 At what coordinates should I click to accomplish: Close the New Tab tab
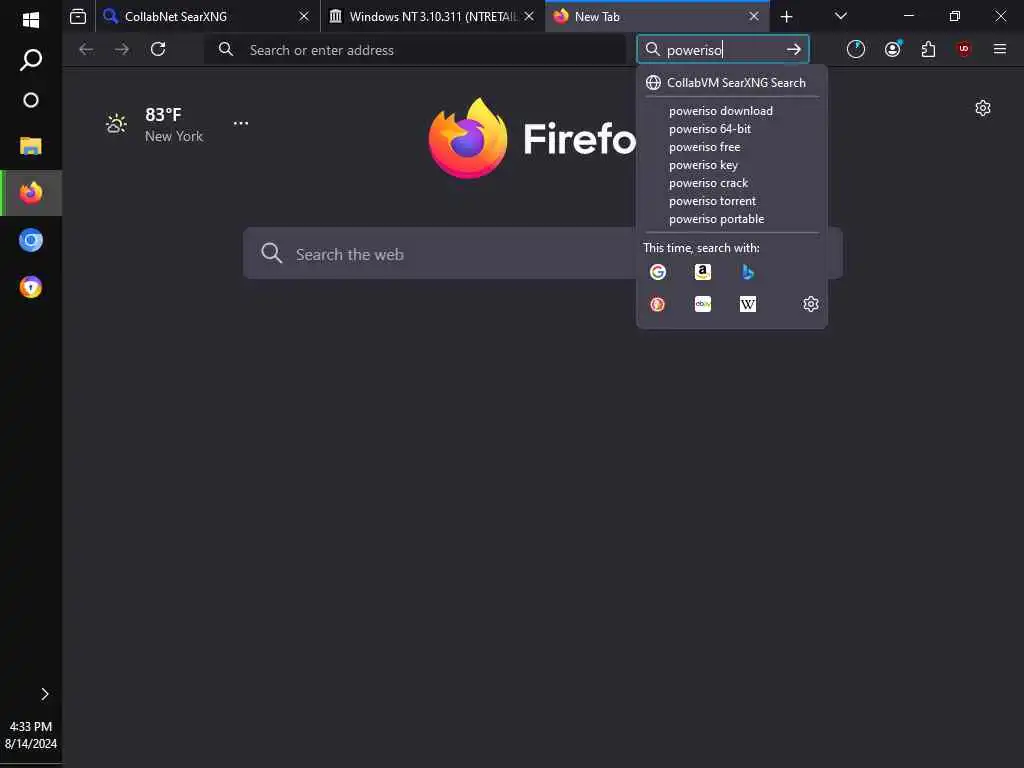coord(754,16)
